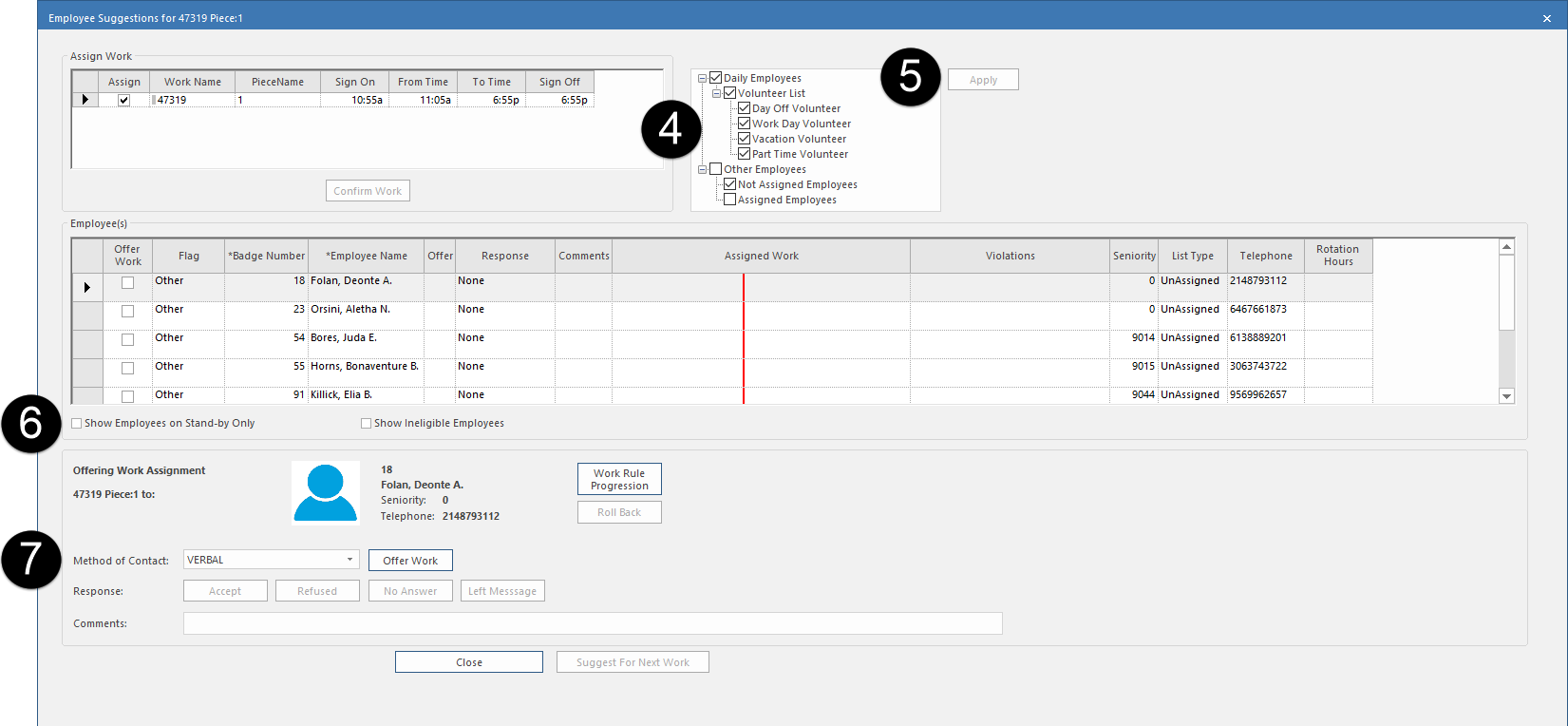This screenshot has height=726, width=1568.
Task: Sort by the Seniority column header
Action: click(x=1134, y=256)
